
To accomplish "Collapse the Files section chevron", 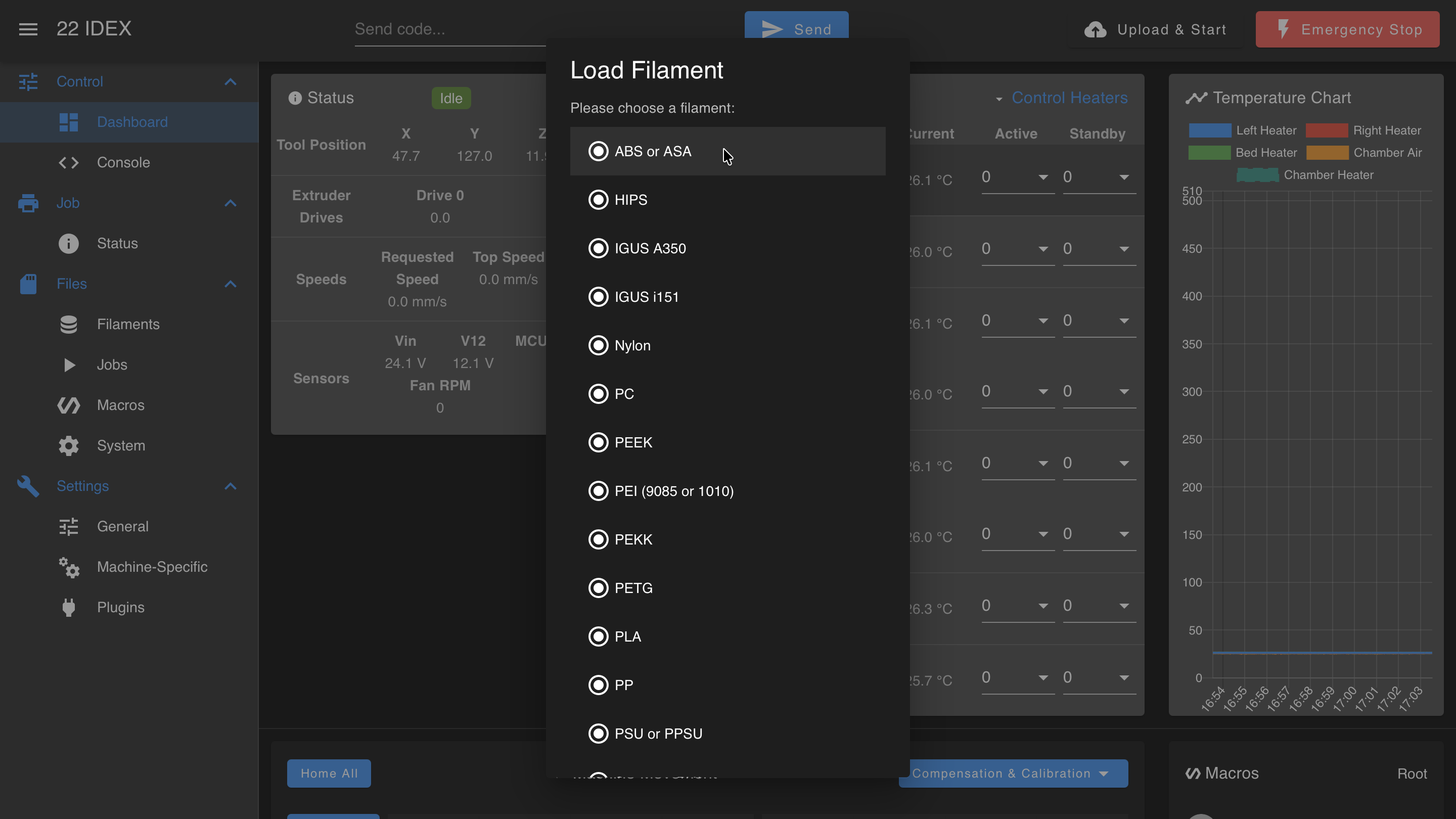I will coord(230,284).
